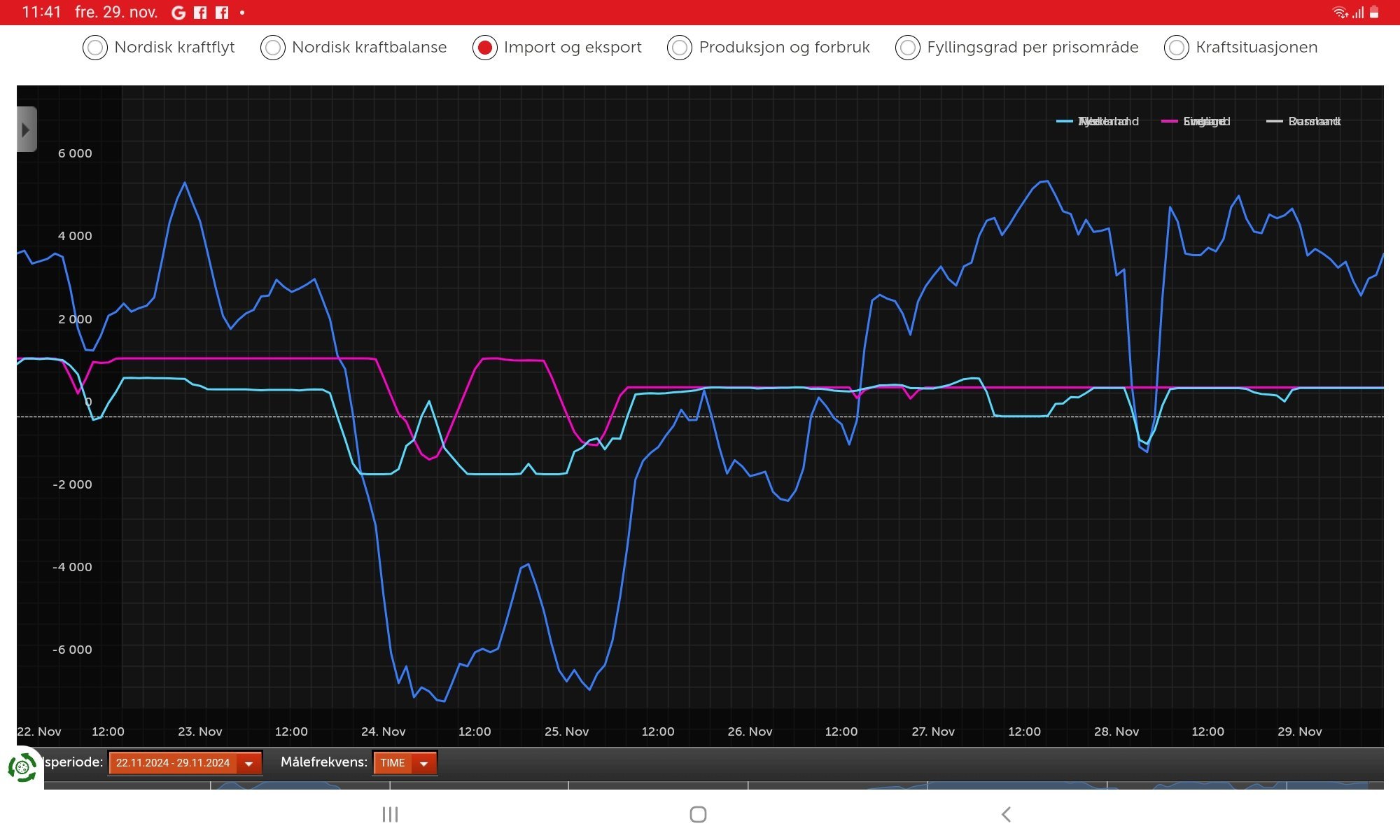The height and width of the screenshot is (840, 1400).
Task: Click the 2 000 y-axis label
Action: (x=75, y=319)
